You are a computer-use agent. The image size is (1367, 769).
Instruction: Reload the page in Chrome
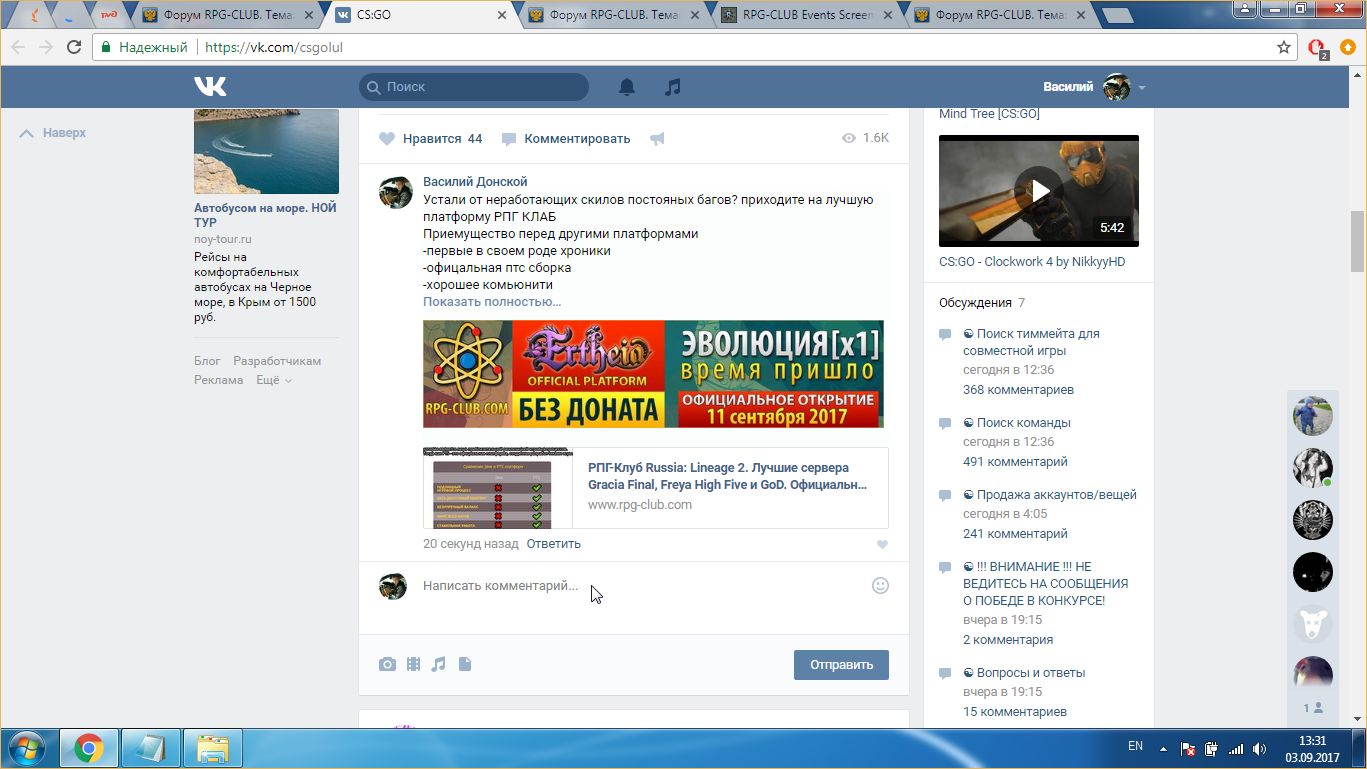coord(74,47)
